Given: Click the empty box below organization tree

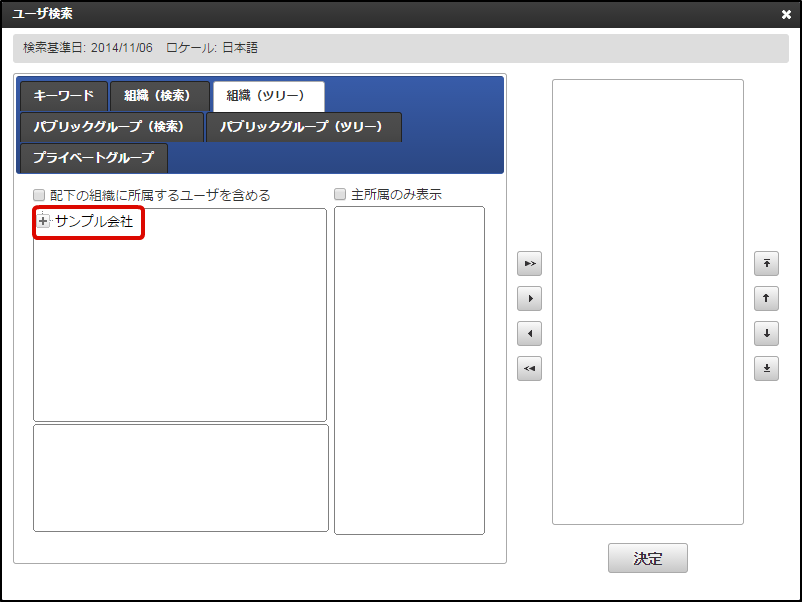Looking at the screenshot, I should (x=181, y=478).
